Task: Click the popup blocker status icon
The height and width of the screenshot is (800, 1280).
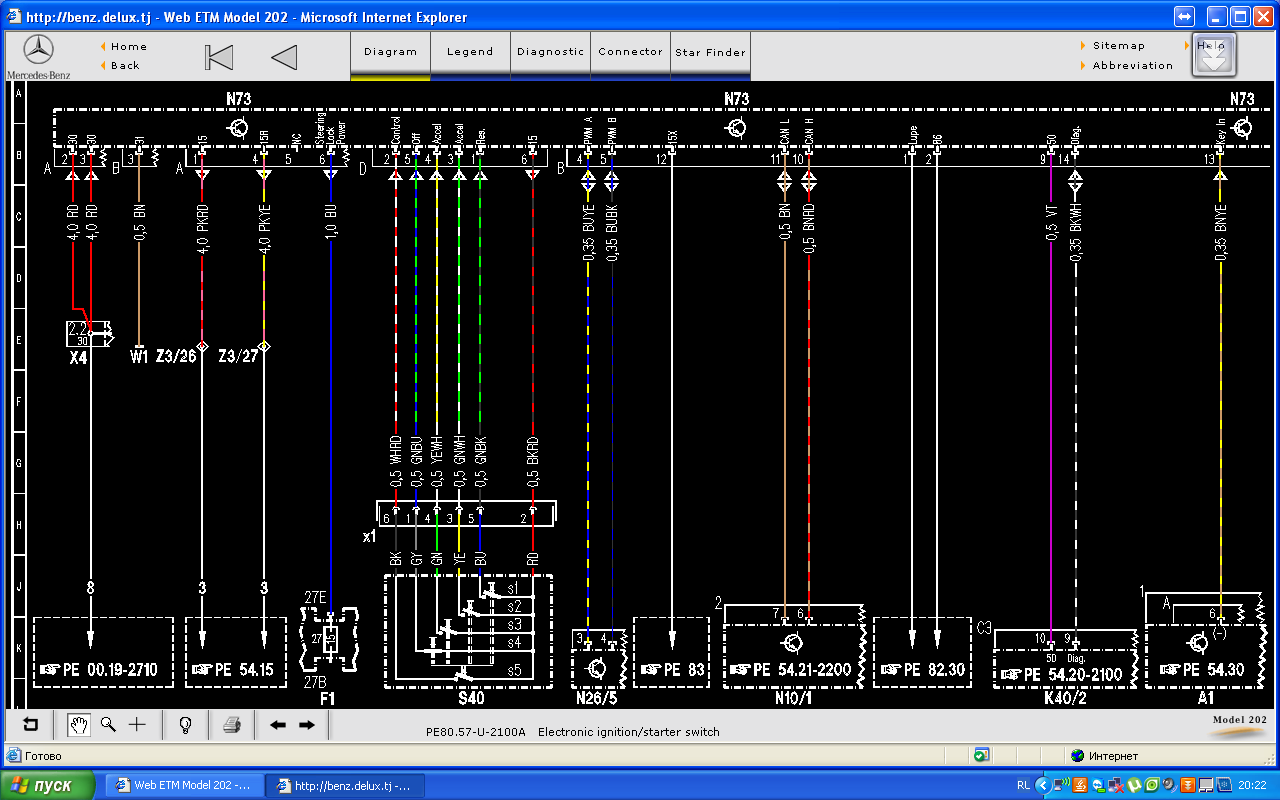Action: pyautogui.click(x=982, y=756)
